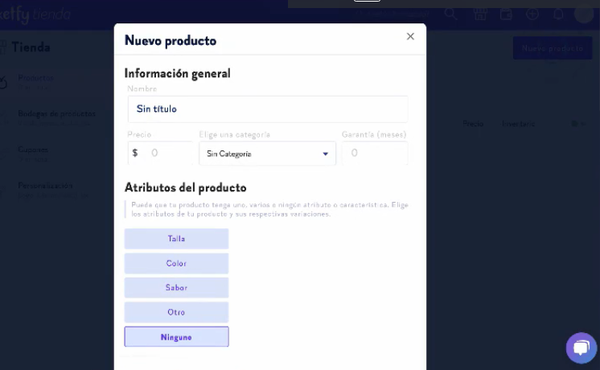Viewport: 600px width, 370px height.
Task: Open the user avatar in header
Action: pyautogui.click(x=584, y=14)
